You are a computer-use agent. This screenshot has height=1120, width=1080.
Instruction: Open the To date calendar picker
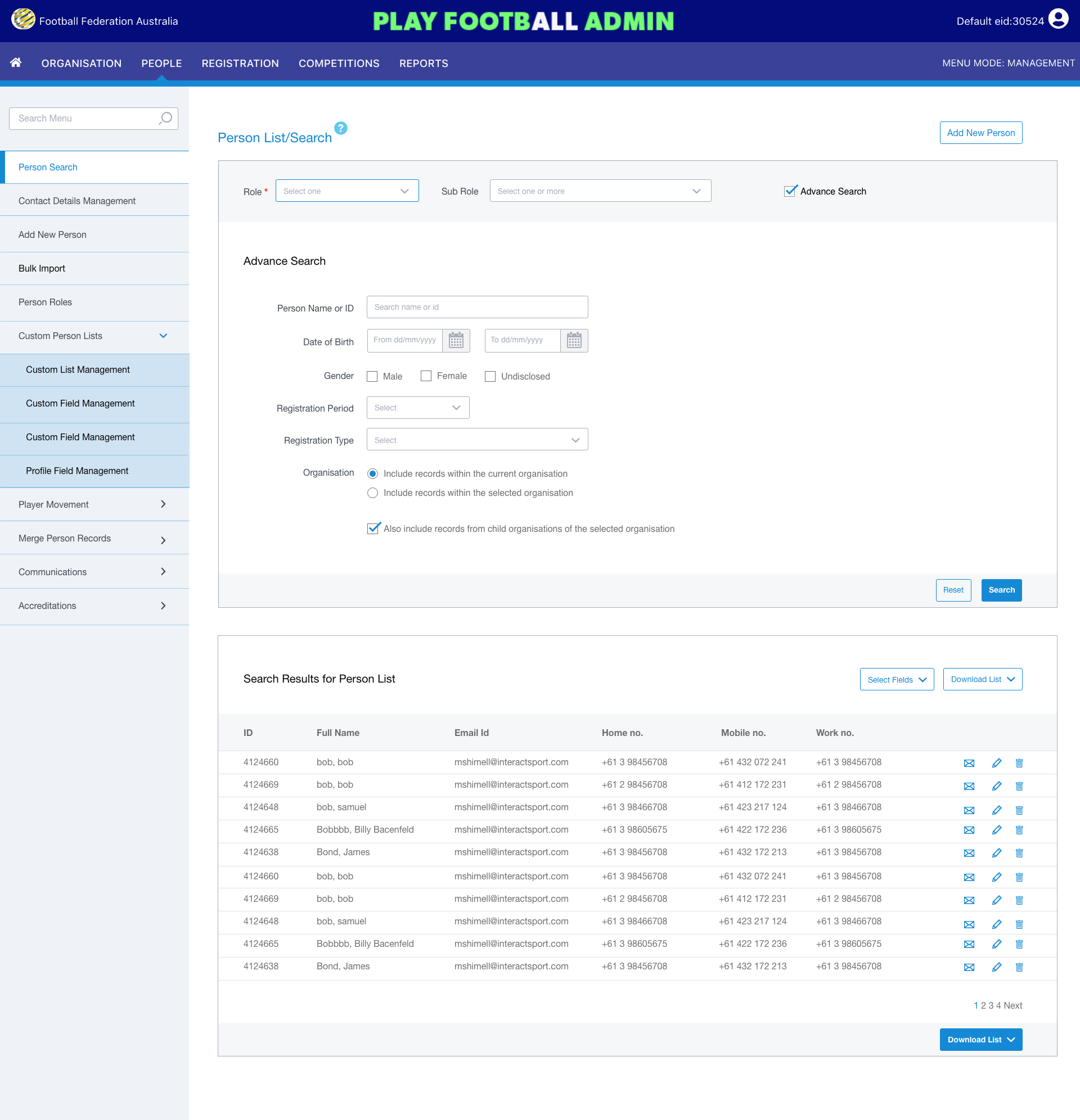click(x=574, y=341)
